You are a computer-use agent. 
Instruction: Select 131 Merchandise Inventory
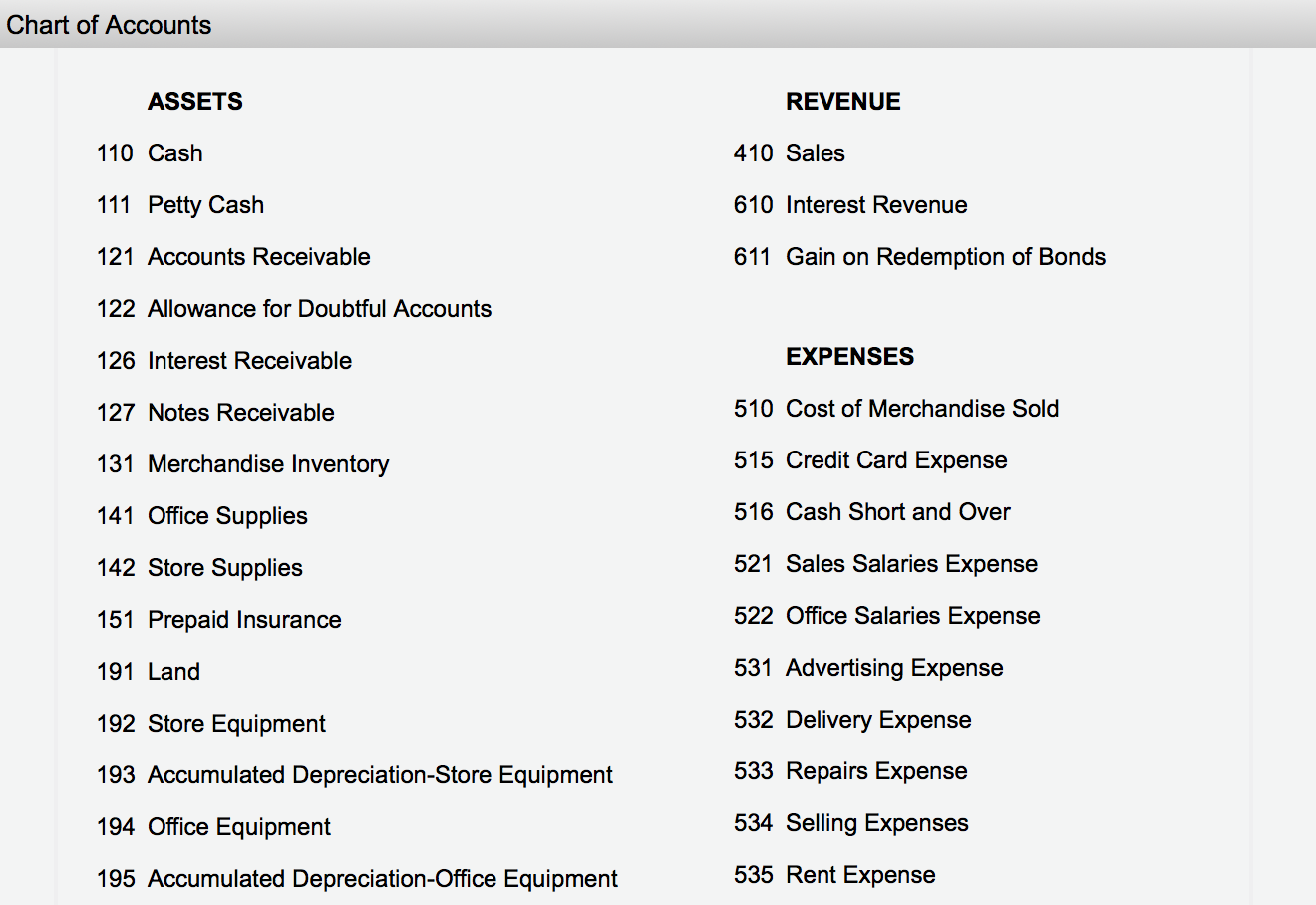[x=243, y=464]
